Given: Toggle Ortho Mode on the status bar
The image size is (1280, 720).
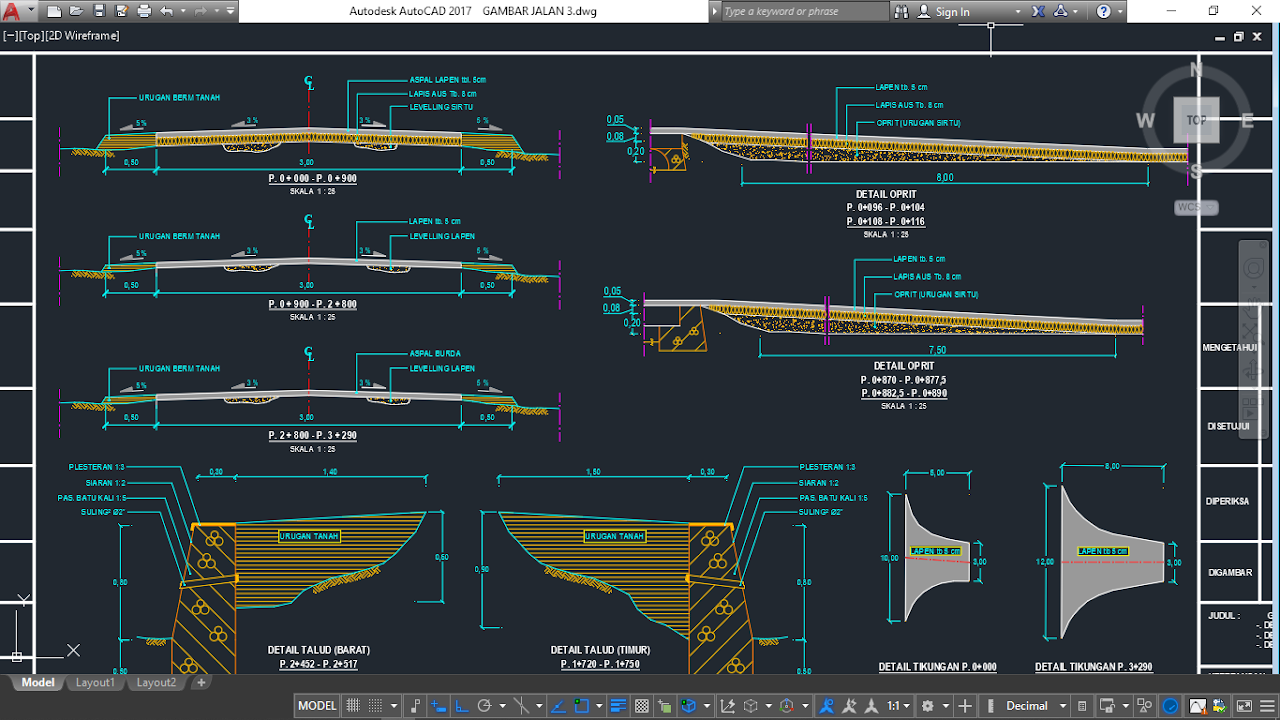Looking at the screenshot, I should (462, 705).
